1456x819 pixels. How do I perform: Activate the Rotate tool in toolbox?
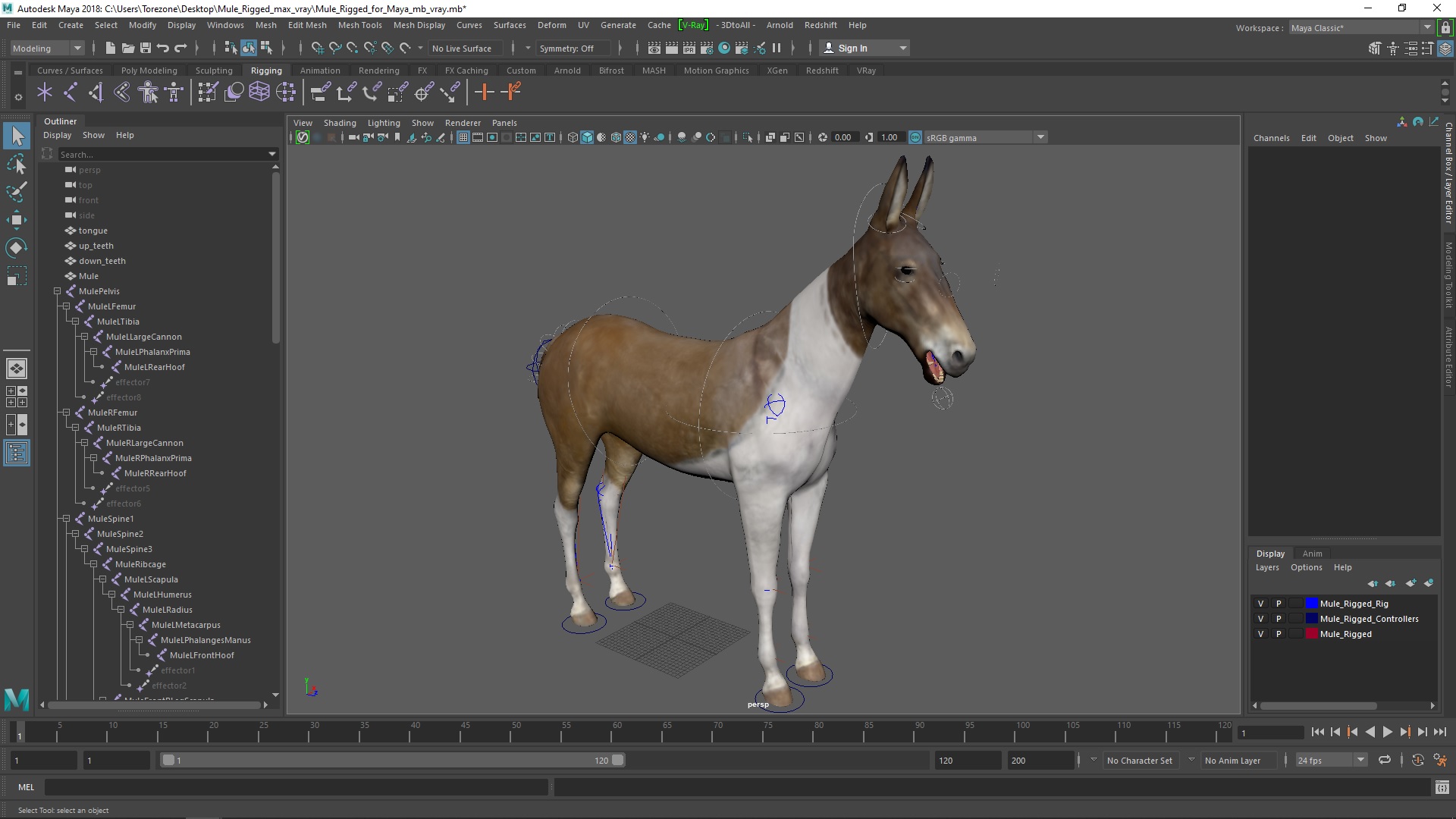(17, 248)
